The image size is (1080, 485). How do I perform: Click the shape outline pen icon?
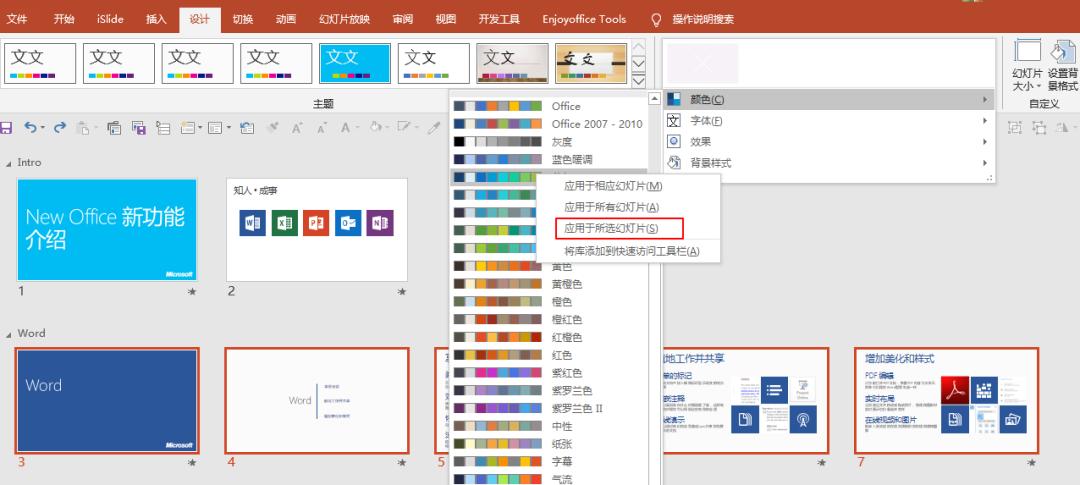(404, 127)
